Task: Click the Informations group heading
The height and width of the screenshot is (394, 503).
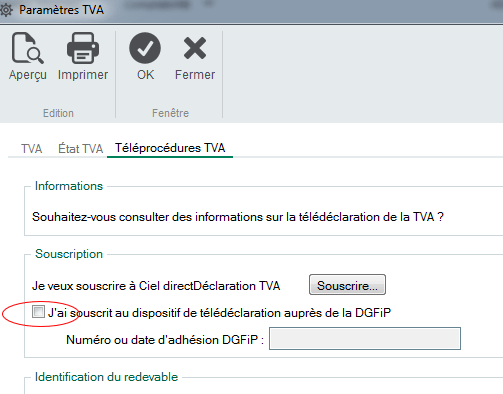Action: (69, 186)
